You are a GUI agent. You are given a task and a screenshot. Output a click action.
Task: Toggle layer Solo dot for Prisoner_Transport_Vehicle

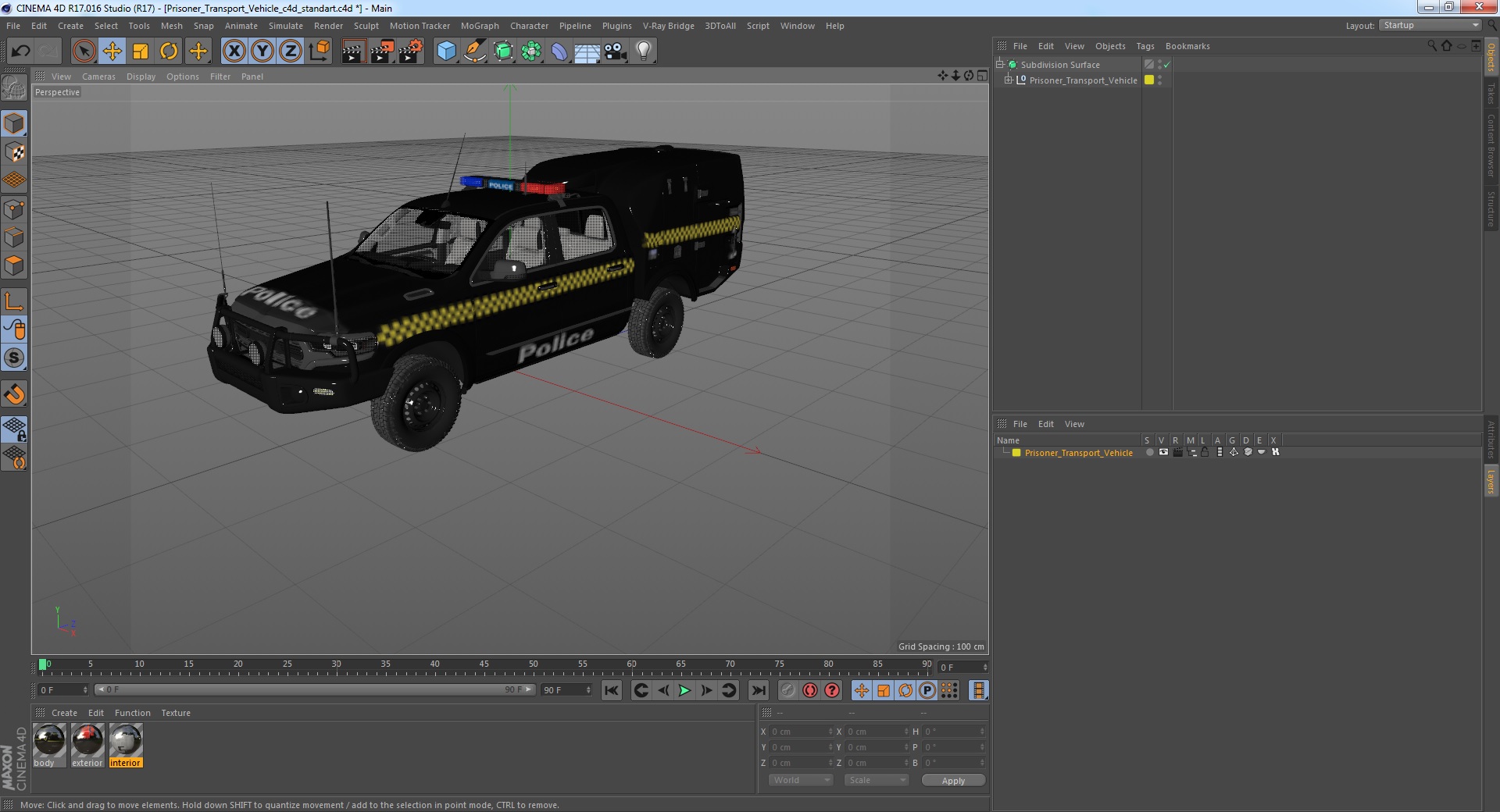coord(1149,452)
